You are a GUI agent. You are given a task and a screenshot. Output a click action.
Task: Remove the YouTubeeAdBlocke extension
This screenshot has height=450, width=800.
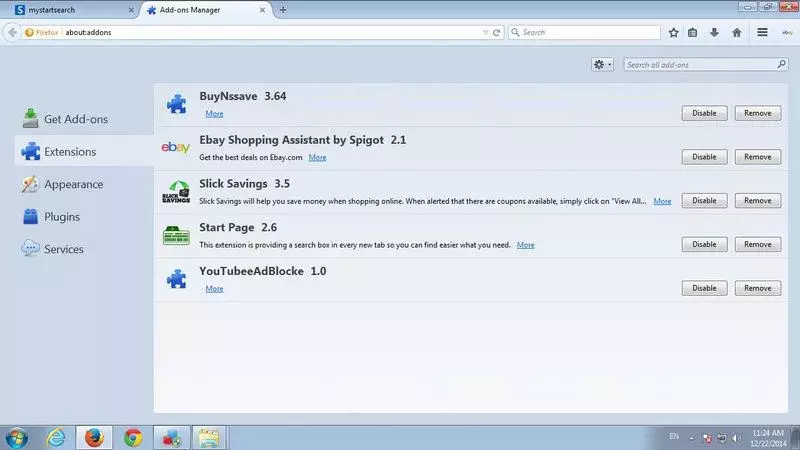click(758, 288)
